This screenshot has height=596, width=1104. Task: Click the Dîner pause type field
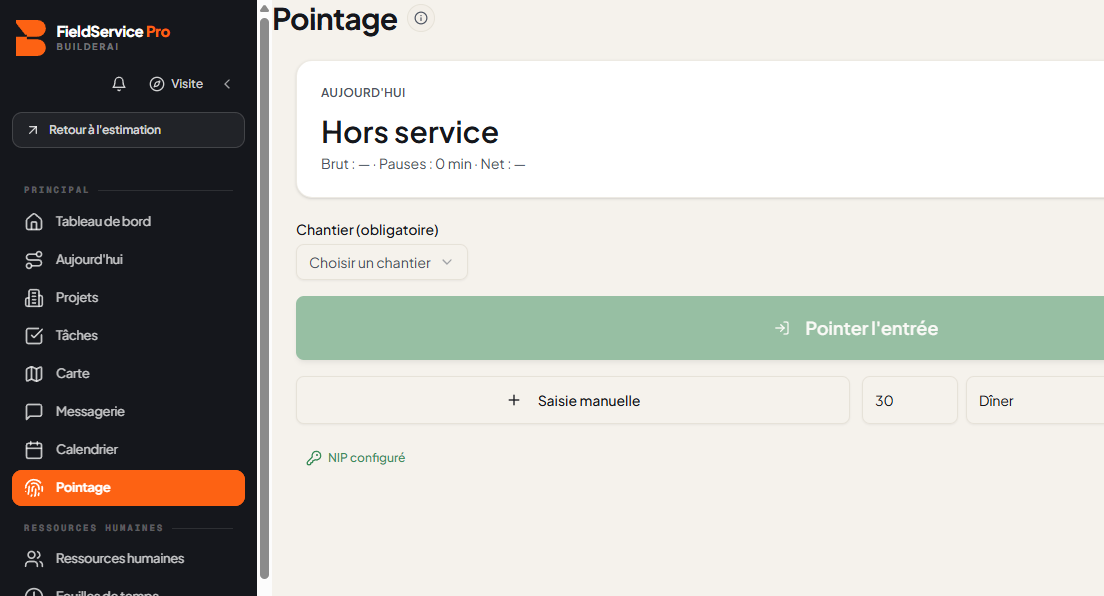click(1035, 400)
